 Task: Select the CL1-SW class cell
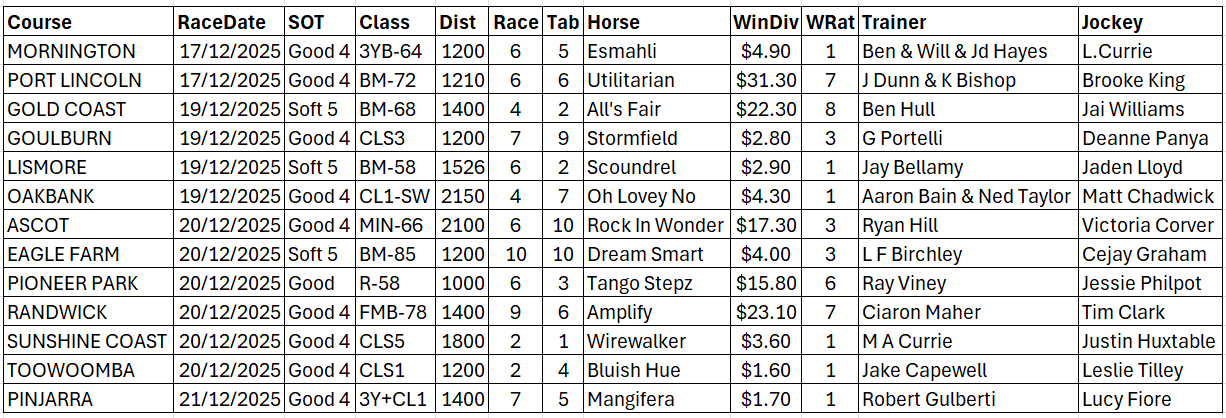[393, 196]
